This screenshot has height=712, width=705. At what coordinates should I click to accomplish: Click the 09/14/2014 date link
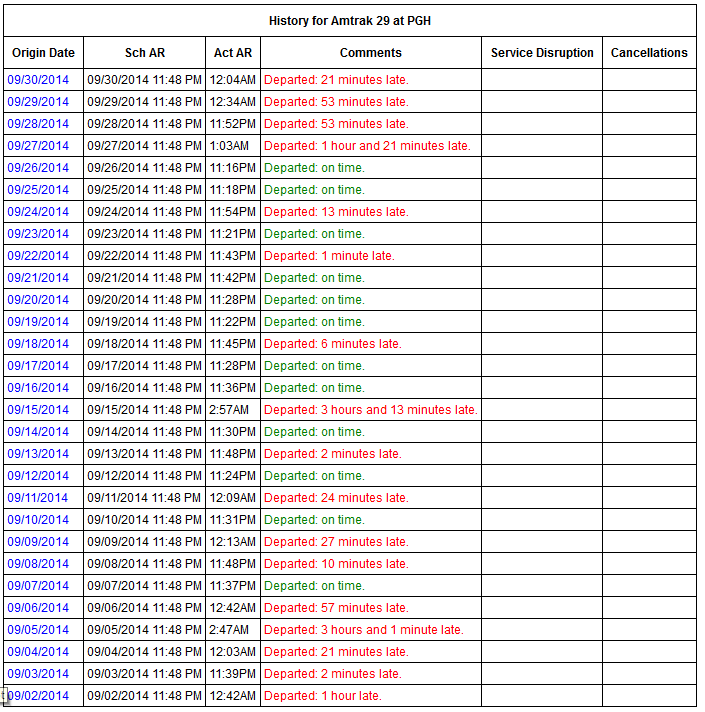coord(38,432)
